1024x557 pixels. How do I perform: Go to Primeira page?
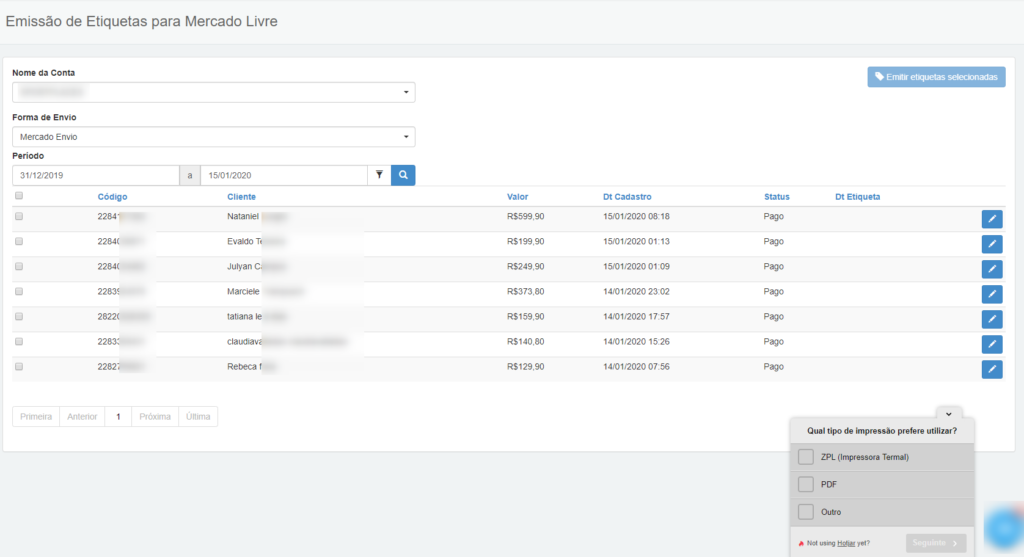pos(36,417)
